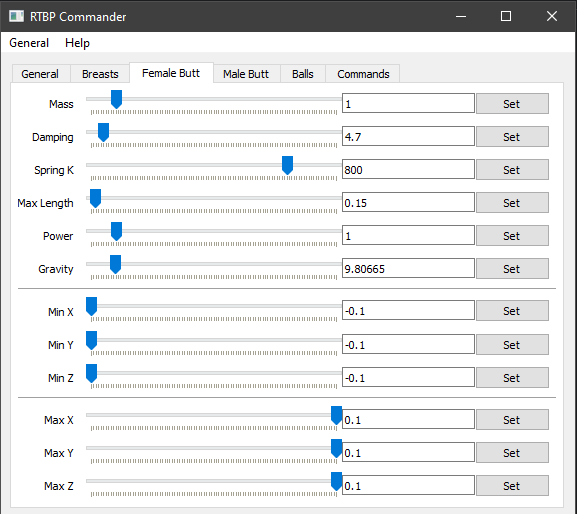Maximize the RTBP Commander window

(506, 16)
